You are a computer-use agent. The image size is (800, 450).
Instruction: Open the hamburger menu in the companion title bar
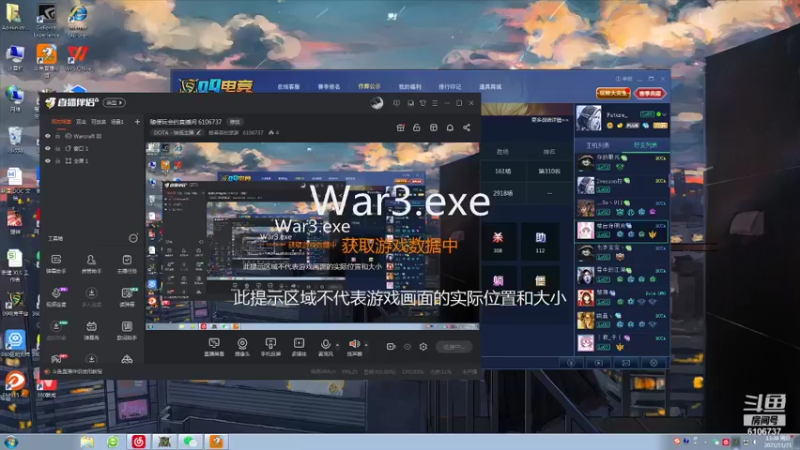(x=435, y=103)
